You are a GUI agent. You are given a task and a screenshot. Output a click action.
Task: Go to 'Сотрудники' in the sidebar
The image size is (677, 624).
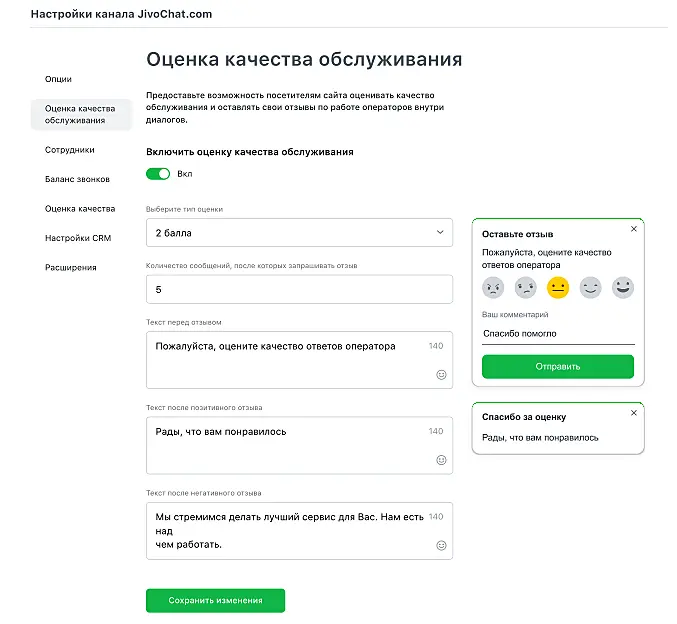70,150
